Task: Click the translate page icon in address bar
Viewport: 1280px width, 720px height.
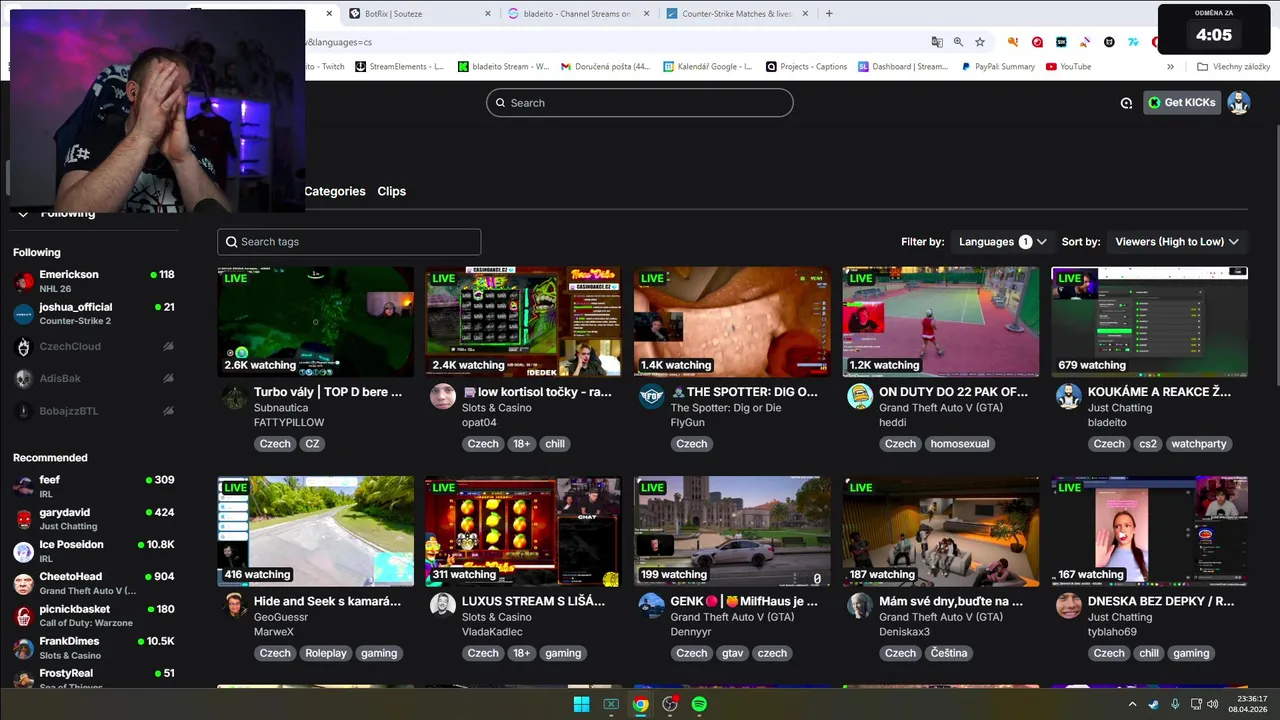Action: pyautogui.click(x=937, y=42)
